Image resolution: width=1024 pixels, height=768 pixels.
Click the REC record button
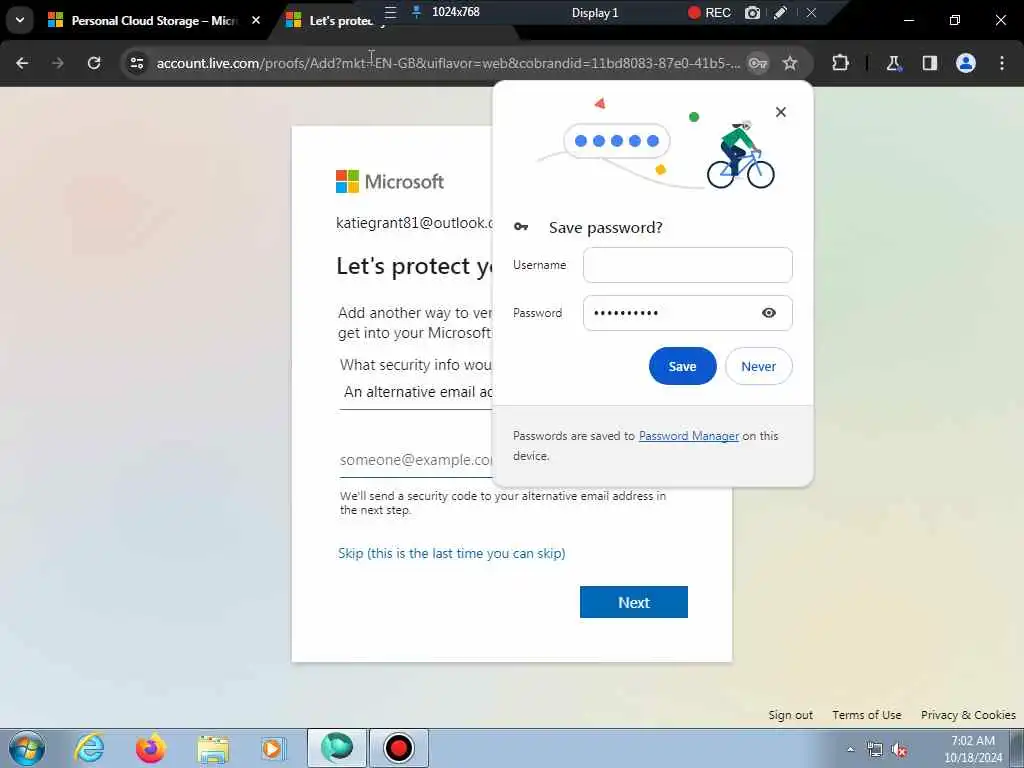[x=709, y=12]
